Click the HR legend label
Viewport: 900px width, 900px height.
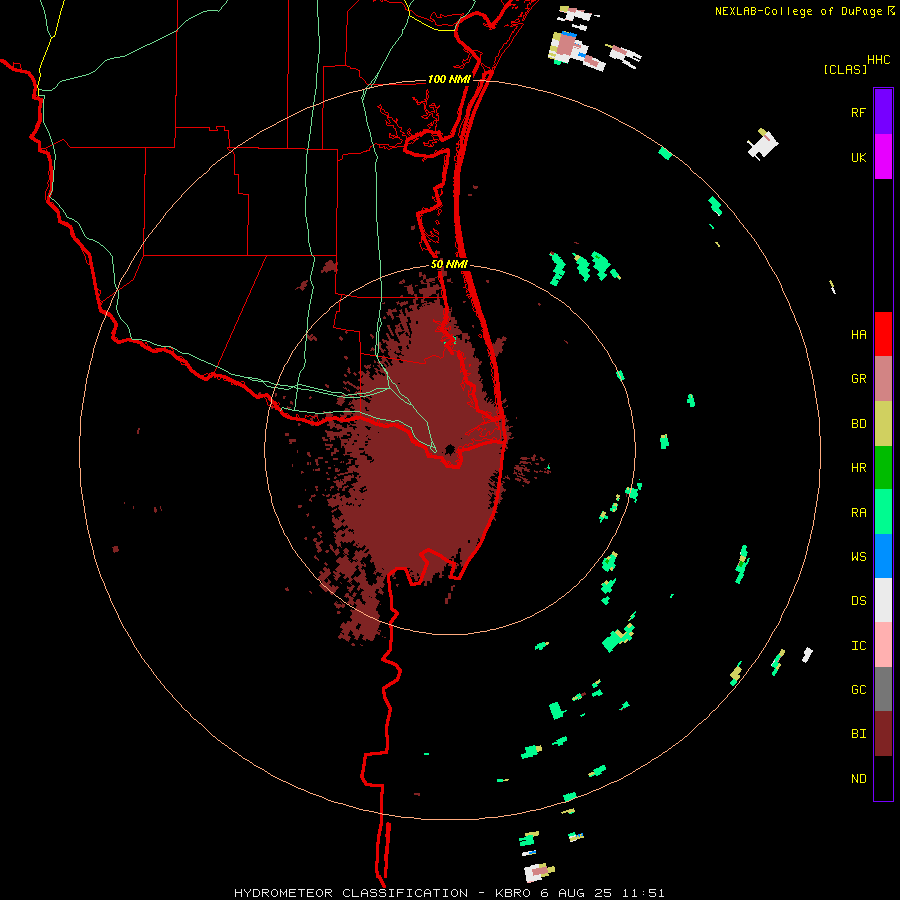(x=858, y=468)
